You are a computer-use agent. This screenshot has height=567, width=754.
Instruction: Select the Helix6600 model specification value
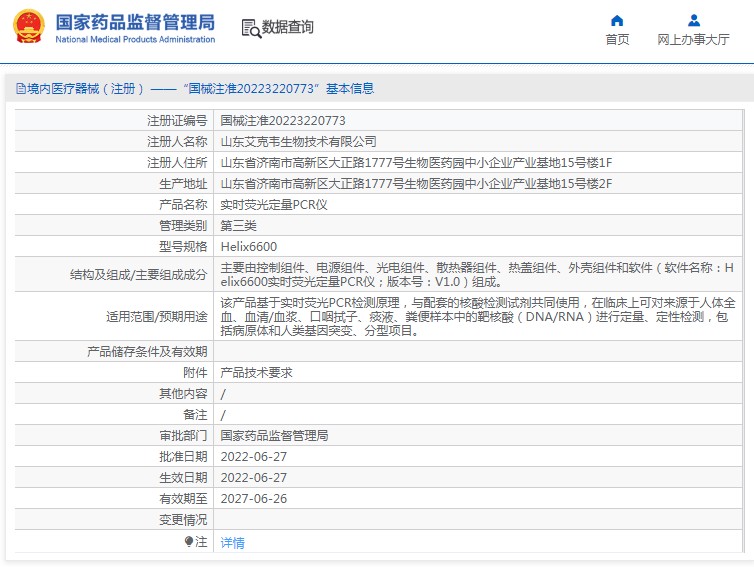[x=249, y=247]
